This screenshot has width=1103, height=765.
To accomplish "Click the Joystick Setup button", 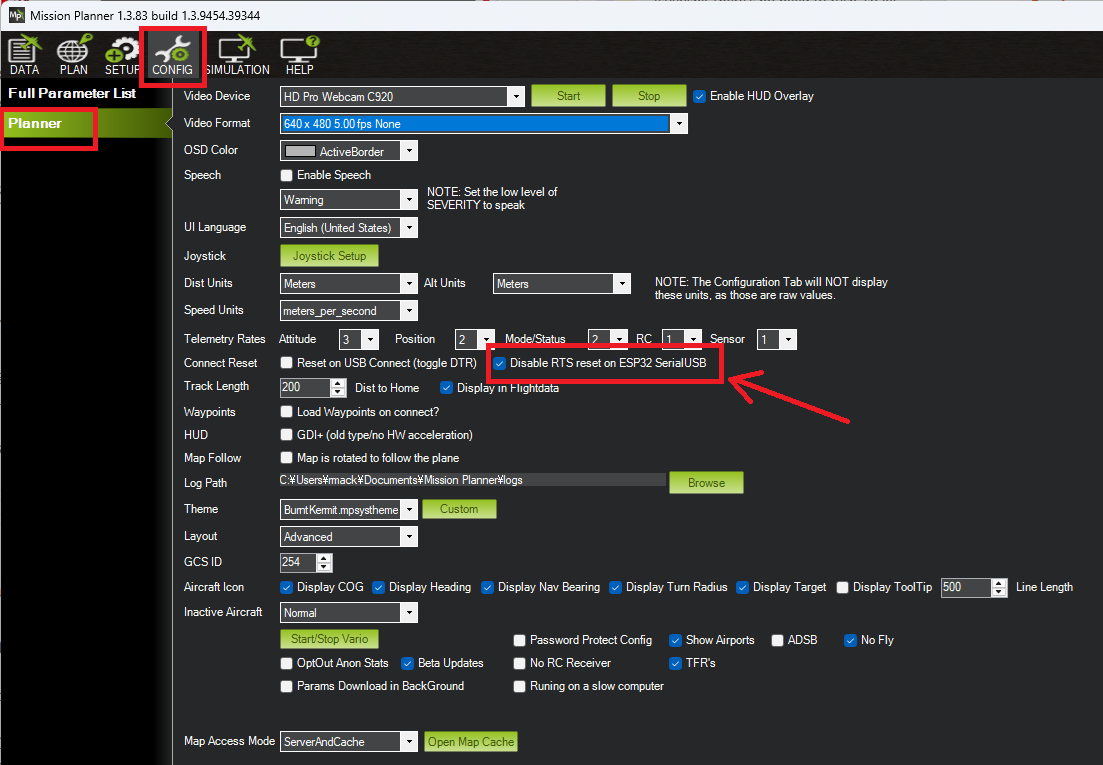I will point(329,256).
